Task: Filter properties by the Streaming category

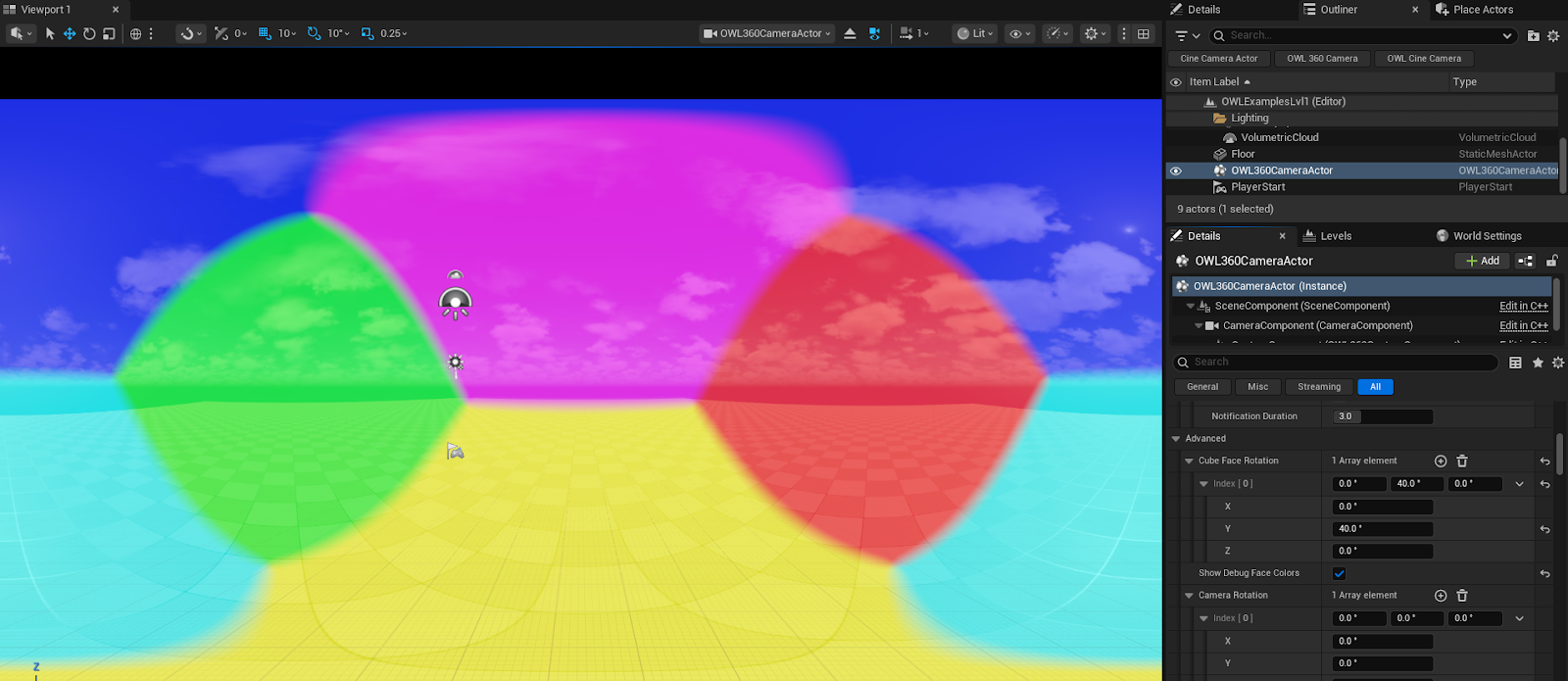Action: click(1319, 387)
